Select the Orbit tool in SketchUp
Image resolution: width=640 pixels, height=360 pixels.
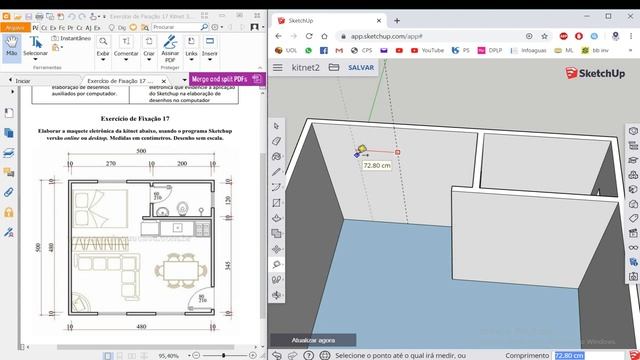(276, 295)
